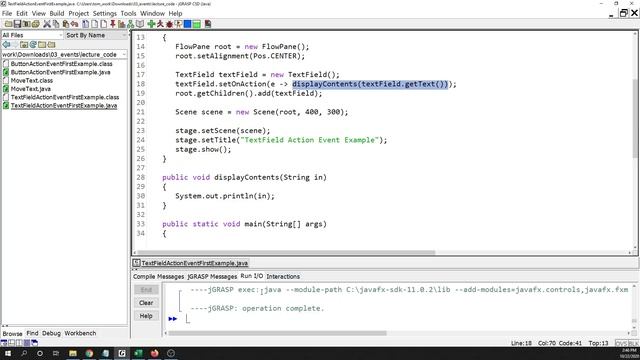Image resolution: width=640 pixels, height=360 pixels.
Task: Click the undo arrow toolbar icon
Action: 74,24
